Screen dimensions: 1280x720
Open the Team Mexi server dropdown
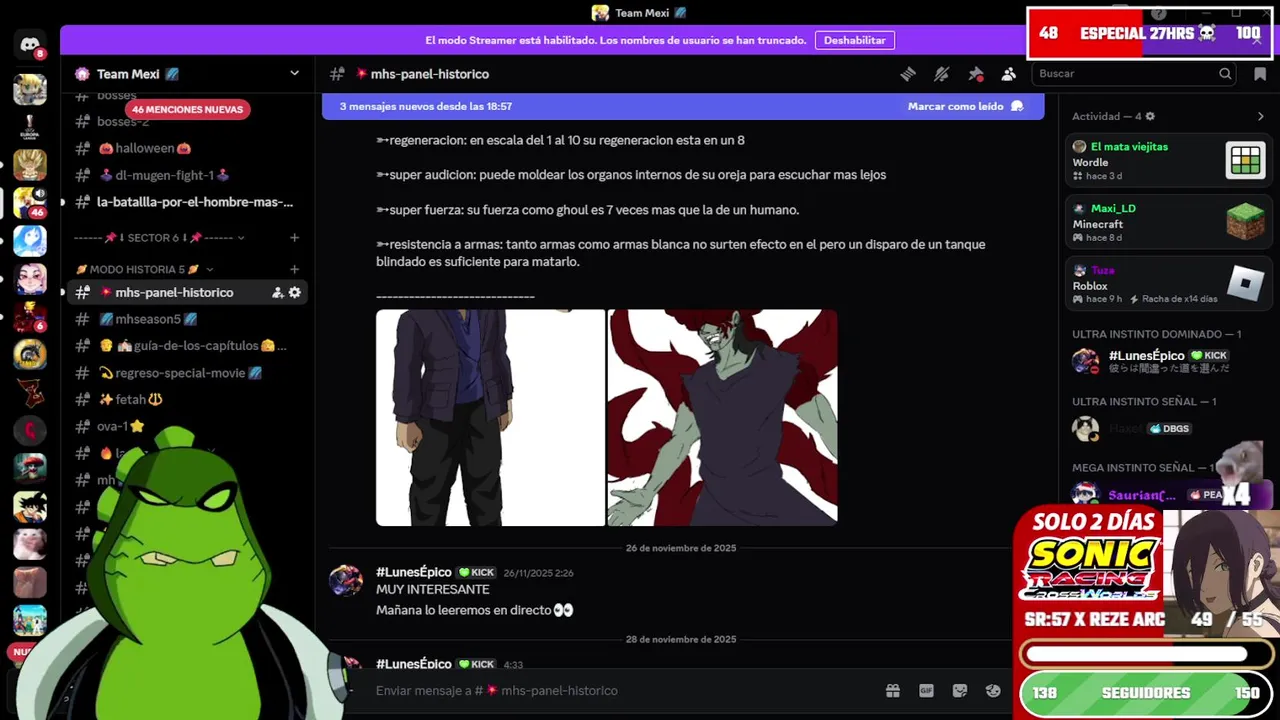[294, 73]
